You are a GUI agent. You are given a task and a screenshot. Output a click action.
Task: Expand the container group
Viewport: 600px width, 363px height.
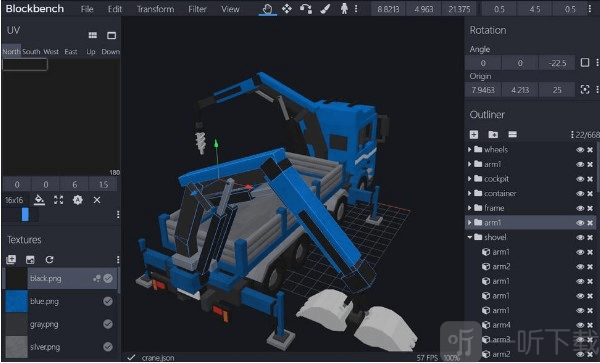(470, 193)
